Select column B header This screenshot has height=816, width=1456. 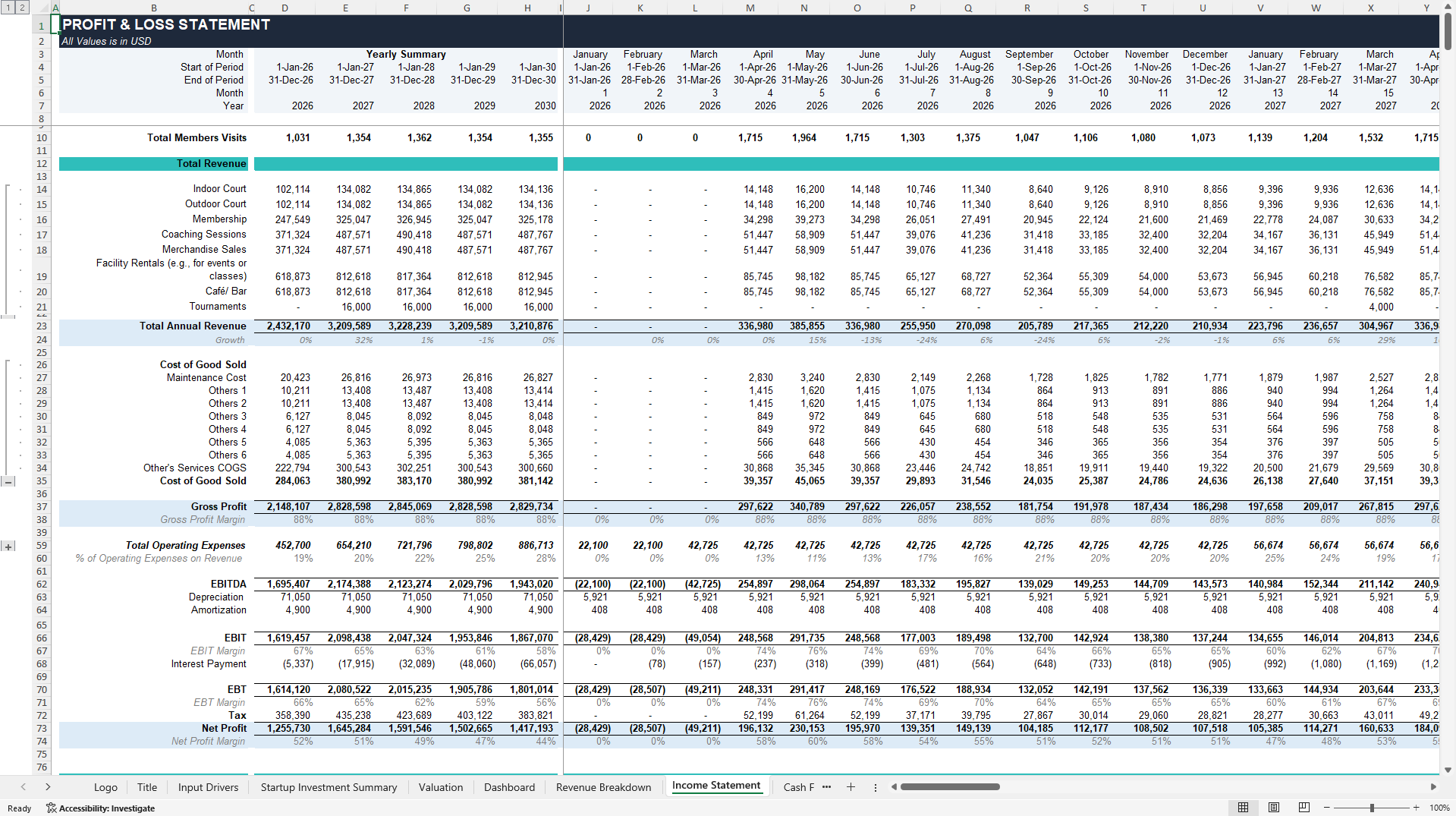pyautogui.click(x=154, y=8)
